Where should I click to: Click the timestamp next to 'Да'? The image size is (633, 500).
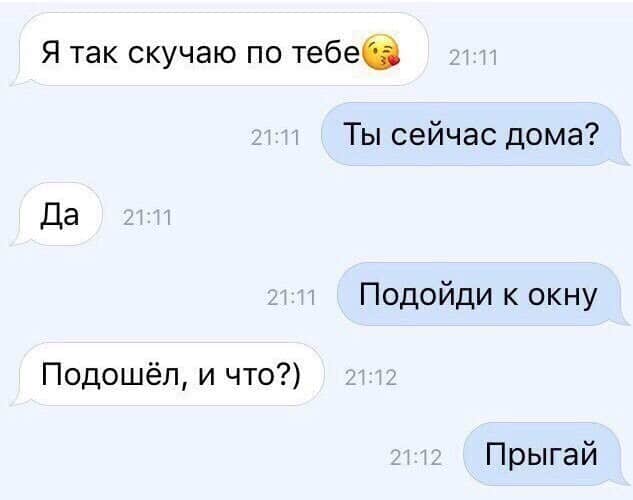pos(147,218)
